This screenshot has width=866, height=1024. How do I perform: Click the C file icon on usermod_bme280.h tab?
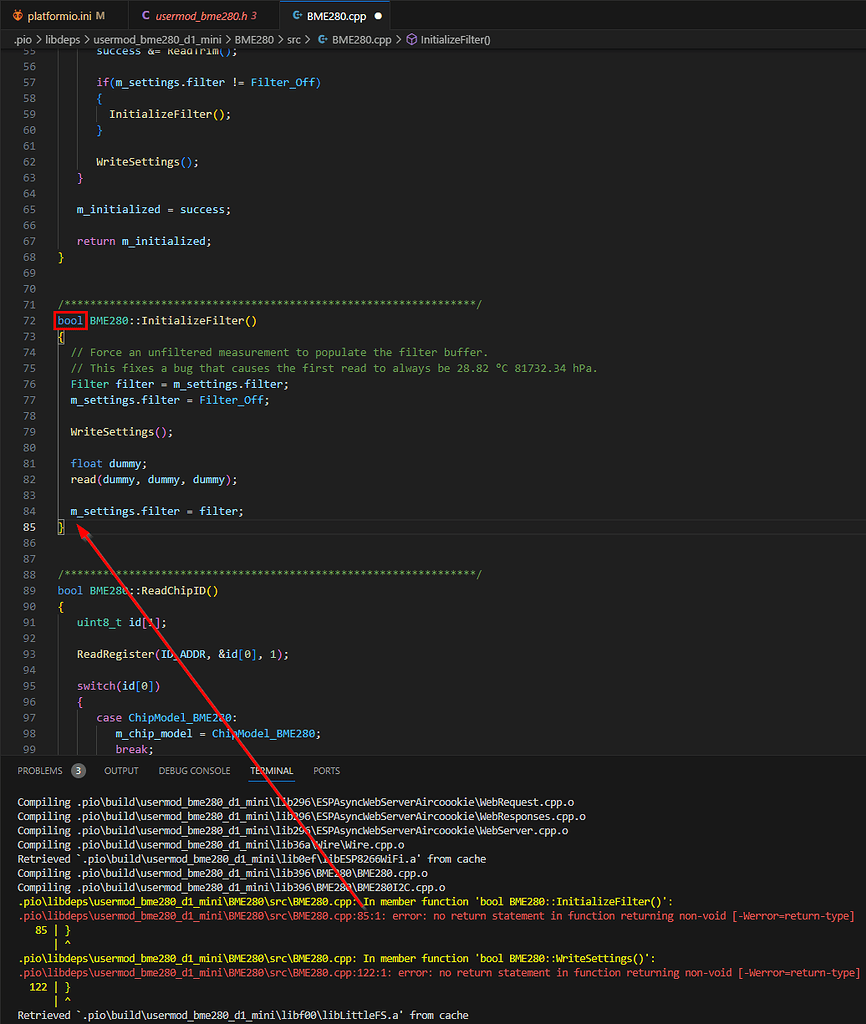point(146,16)
